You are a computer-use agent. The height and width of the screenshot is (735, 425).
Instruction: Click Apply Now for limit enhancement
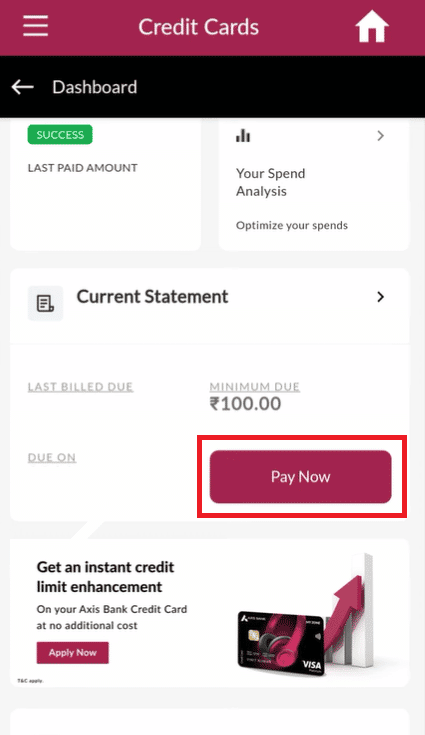(x=73, y=652)
